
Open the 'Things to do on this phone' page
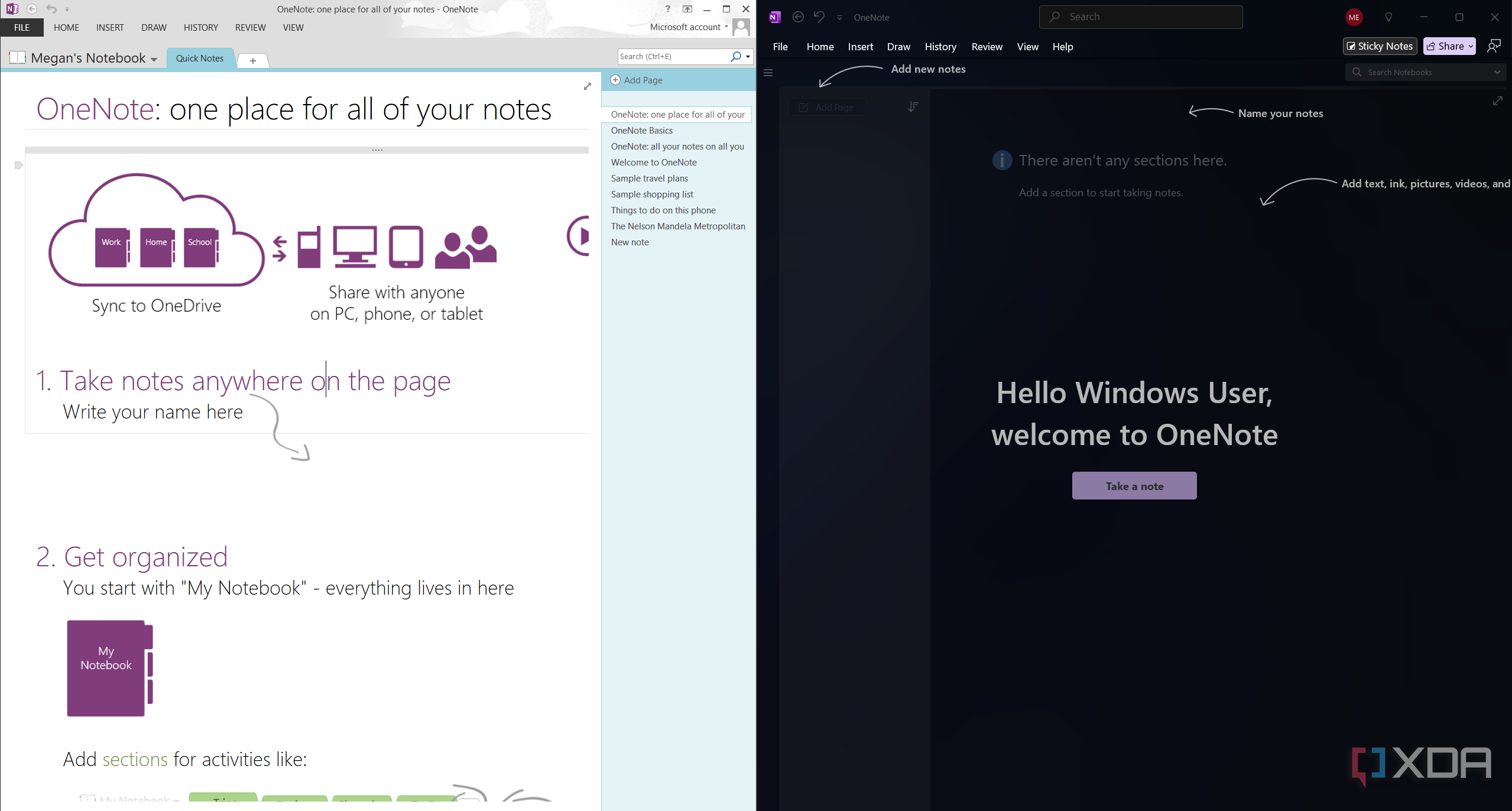click(663, 210)
